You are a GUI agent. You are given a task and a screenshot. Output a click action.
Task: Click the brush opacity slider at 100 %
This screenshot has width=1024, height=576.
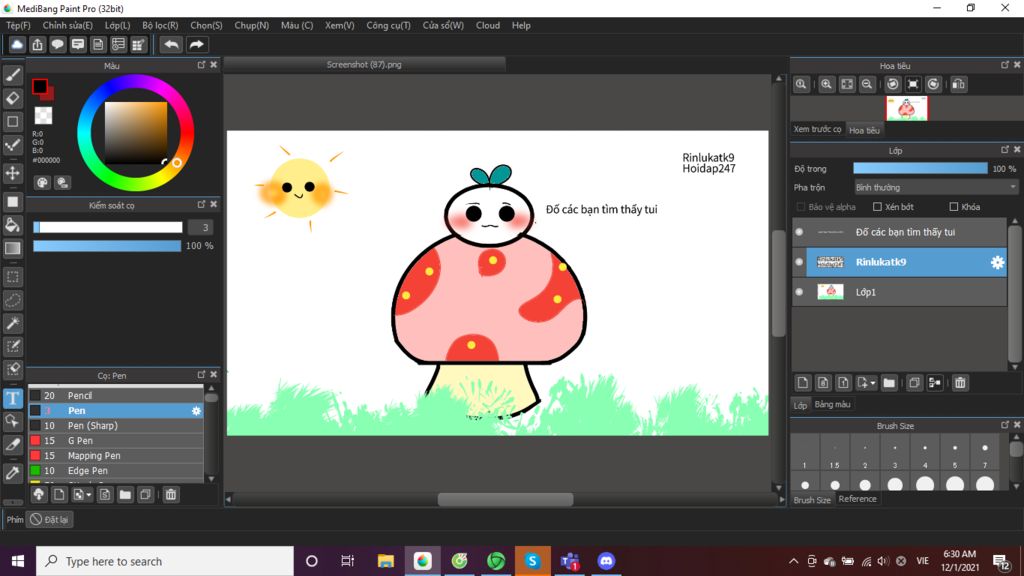[107, 246]
